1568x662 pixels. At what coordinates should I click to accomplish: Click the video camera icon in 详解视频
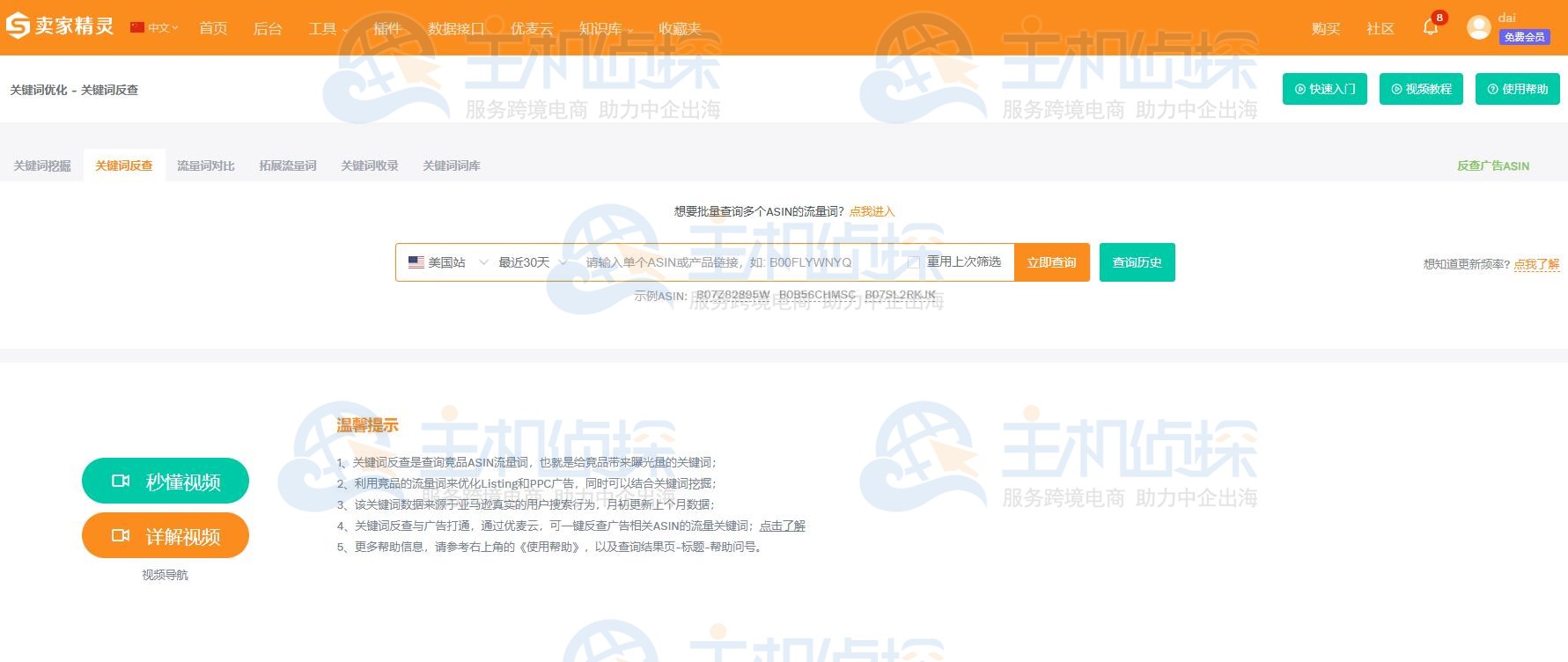tap(121, 535)
